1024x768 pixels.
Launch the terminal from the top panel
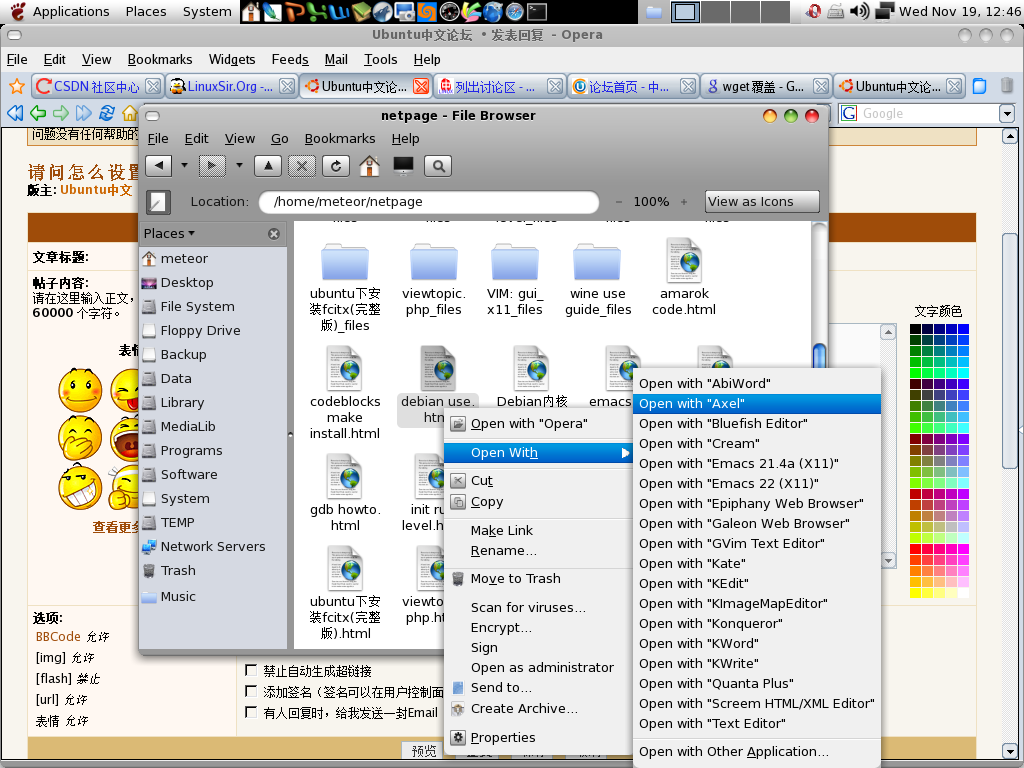tap(536, 11)
